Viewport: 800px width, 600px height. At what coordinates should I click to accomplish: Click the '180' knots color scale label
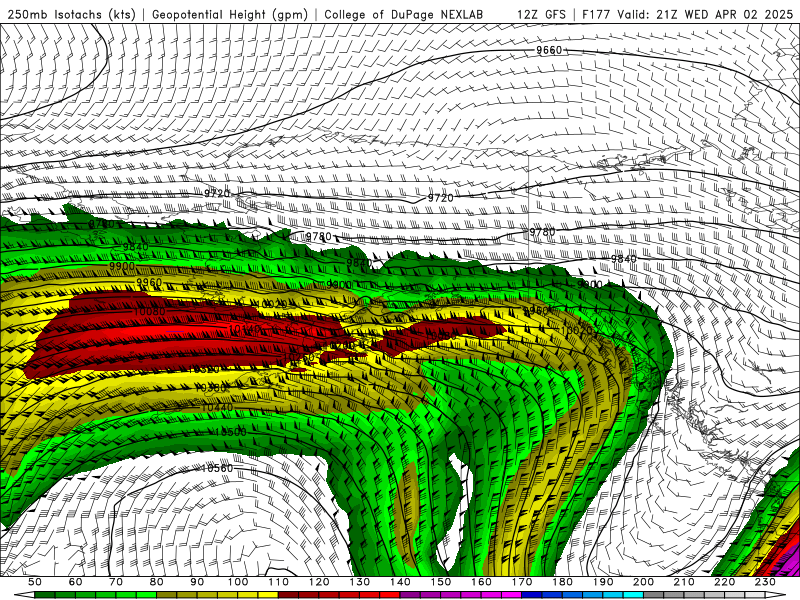562,582
